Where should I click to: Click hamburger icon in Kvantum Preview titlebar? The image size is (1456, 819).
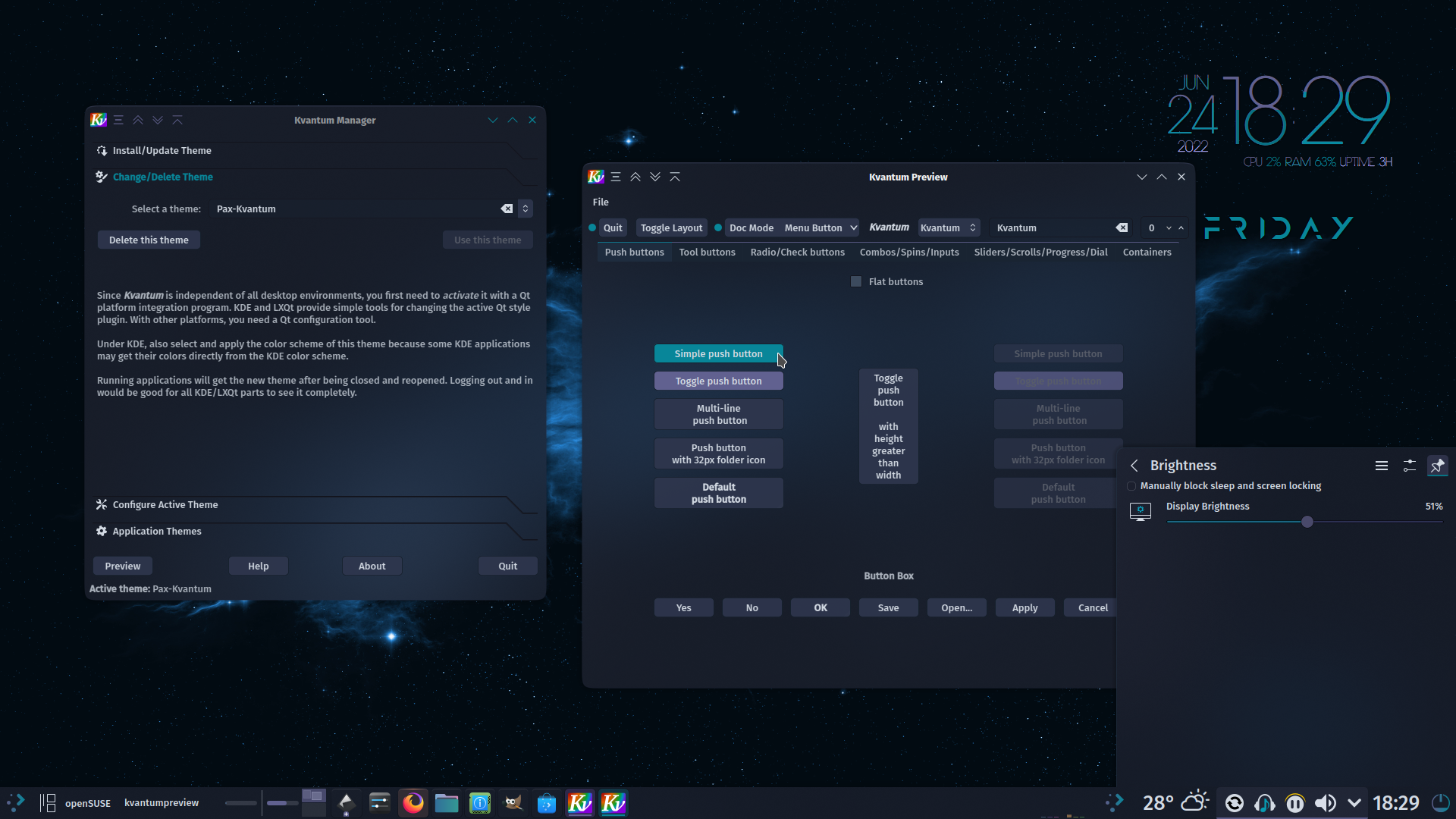pyautogui.click(x=616, y=177)
